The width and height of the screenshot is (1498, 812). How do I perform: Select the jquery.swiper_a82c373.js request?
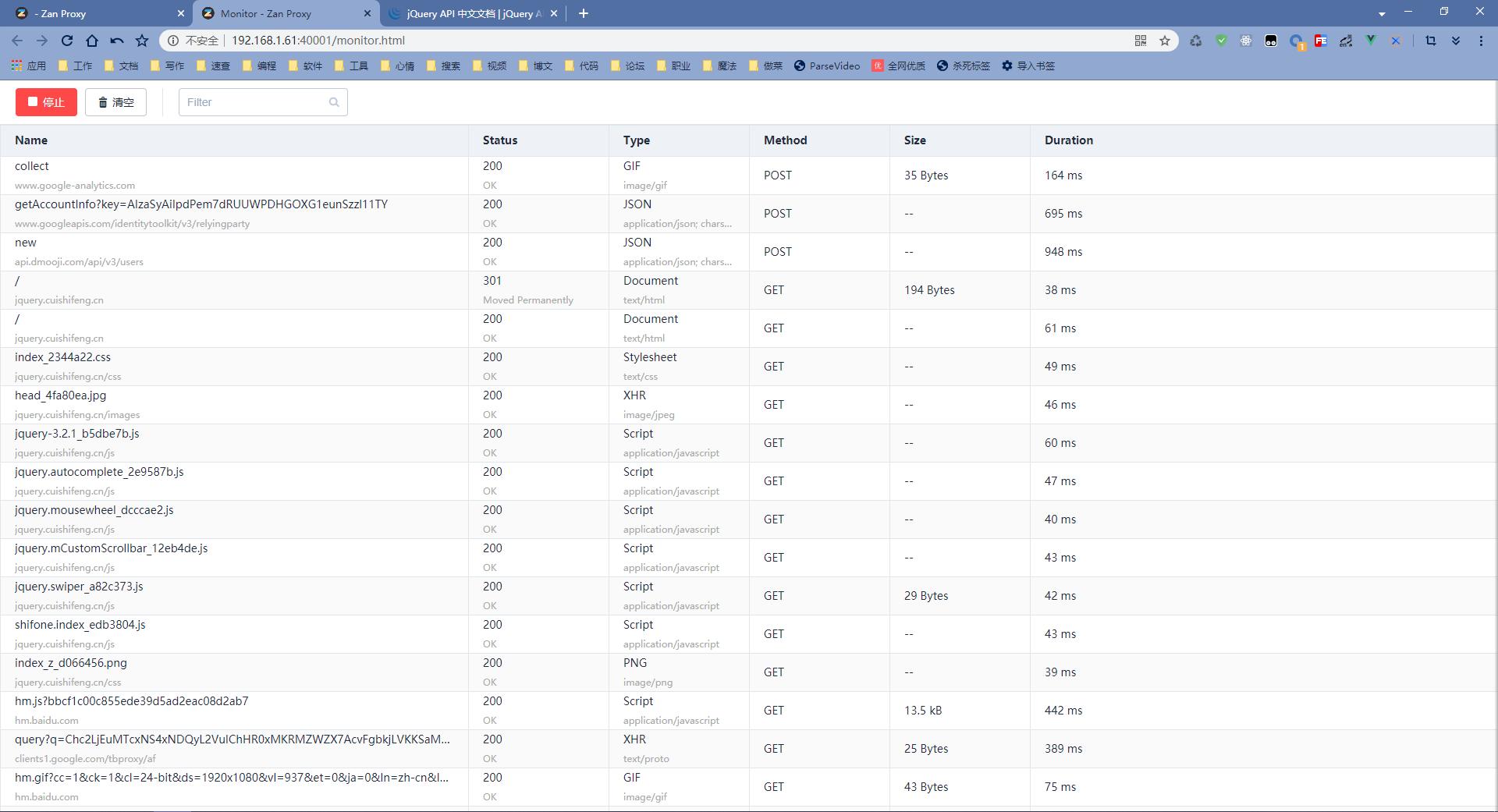click(749, 596)
